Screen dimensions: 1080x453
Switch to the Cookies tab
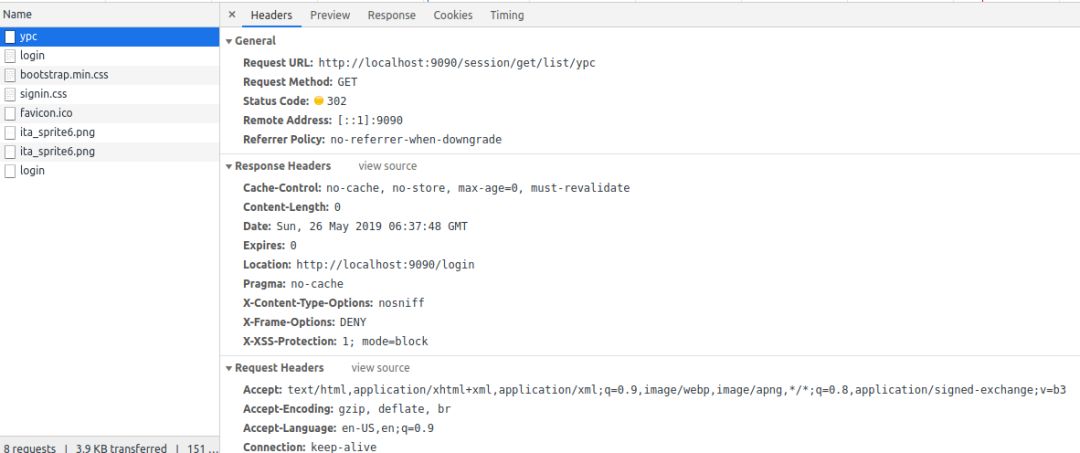pos(453,15)
